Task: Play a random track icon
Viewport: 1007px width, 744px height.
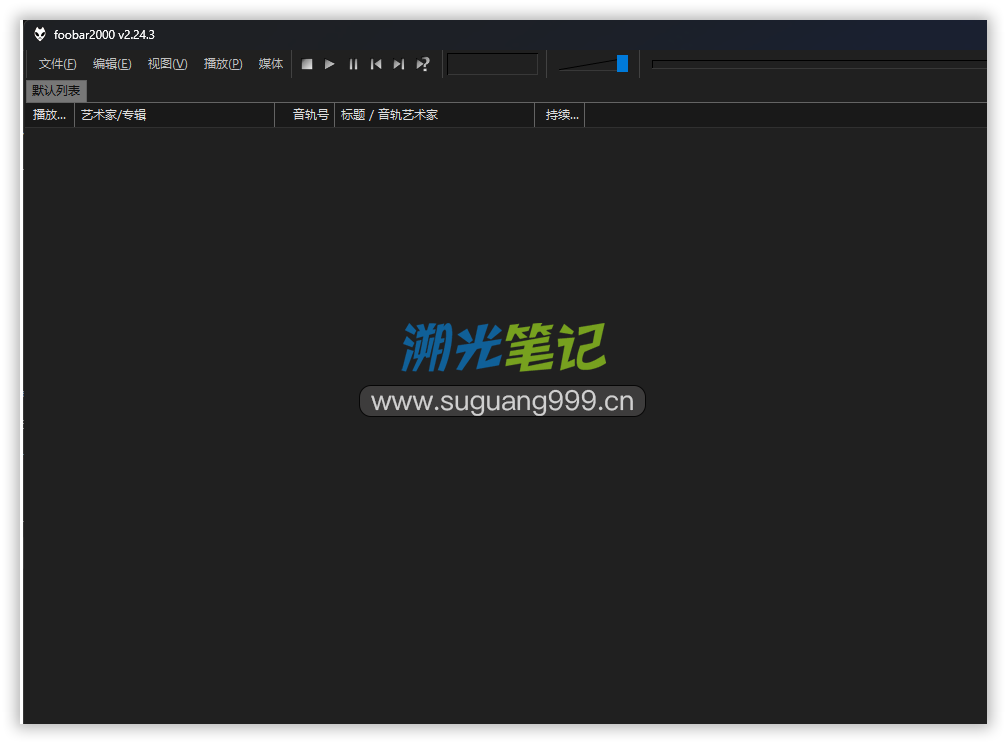Action: tap(423, 64)
